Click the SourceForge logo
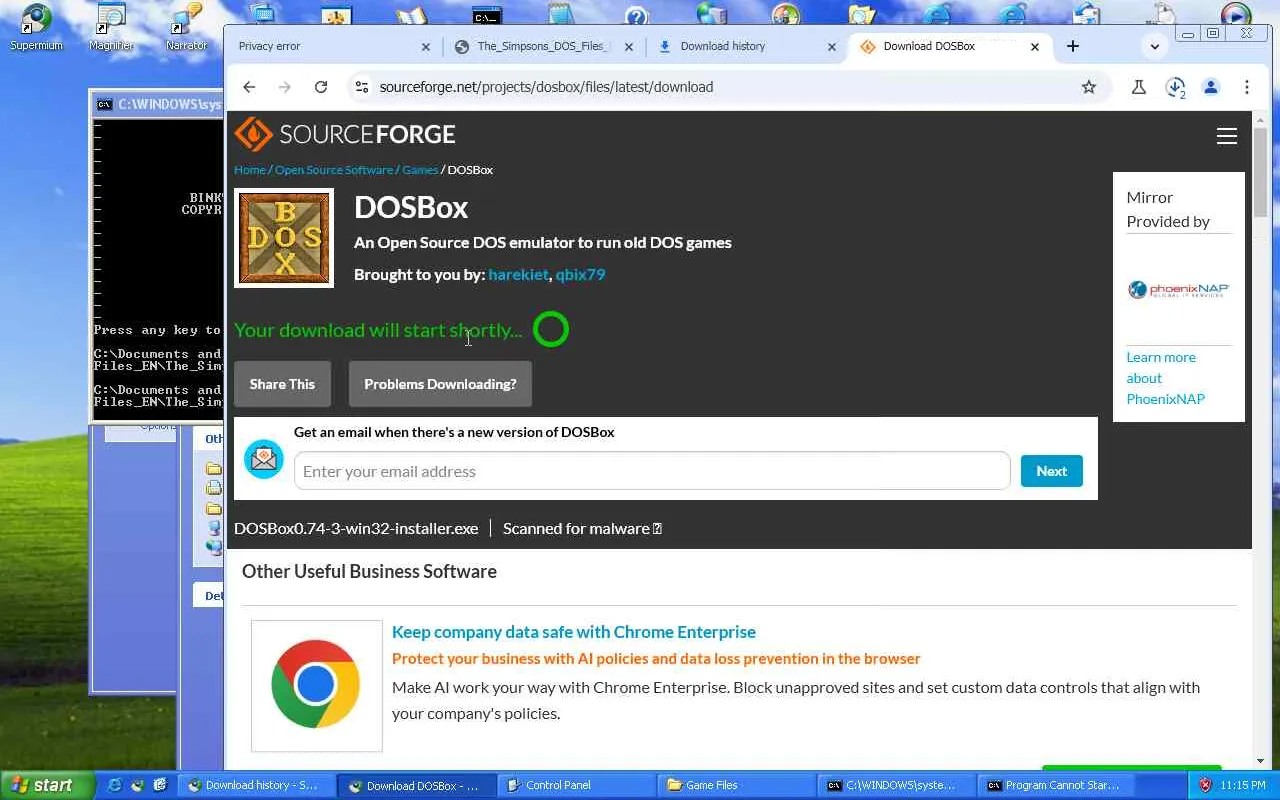 pyautogui.click(x=345, y=134)
